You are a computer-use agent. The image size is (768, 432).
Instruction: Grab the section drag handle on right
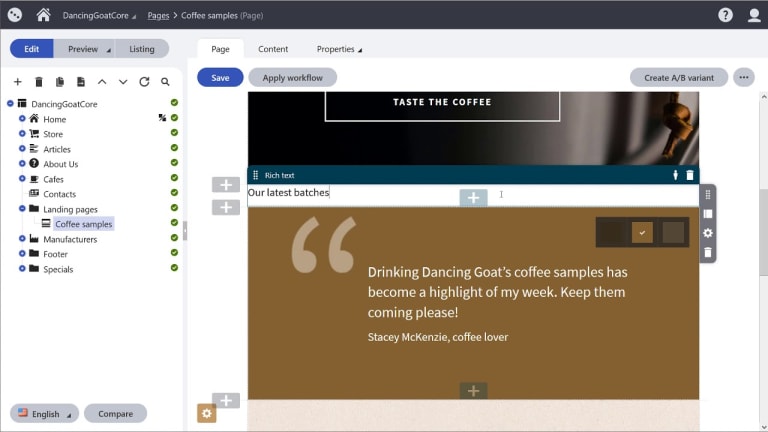(x=708, y=194)
